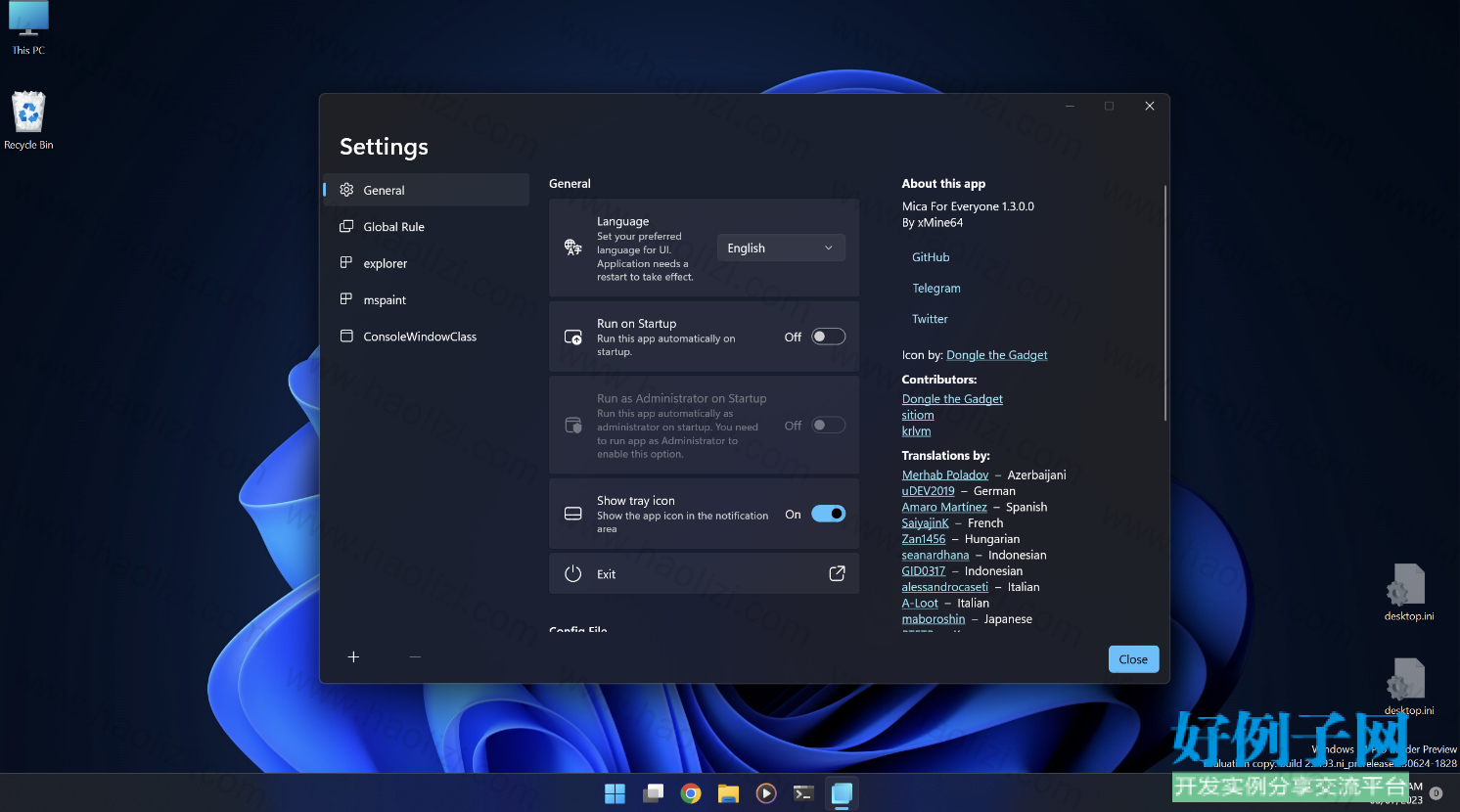This screenshot has height=812, width=1460.
Task: Click the Exit button row
Action: click(x=704, y=574)
